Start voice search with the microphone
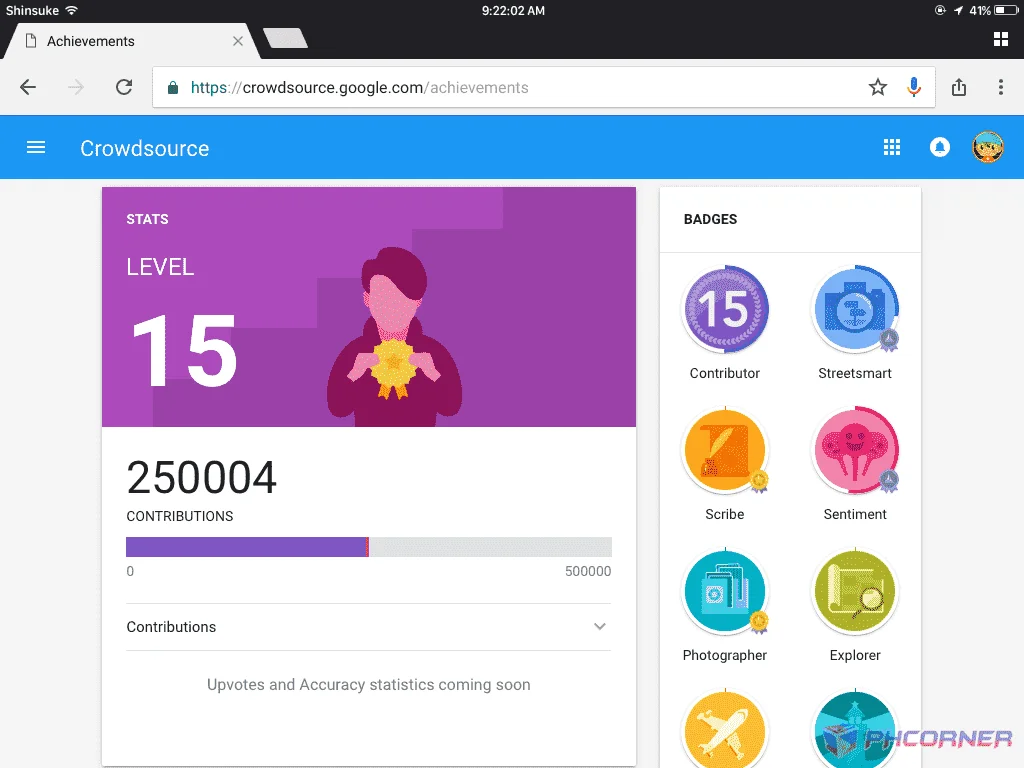1024x768 pixels. click(914, 88)
